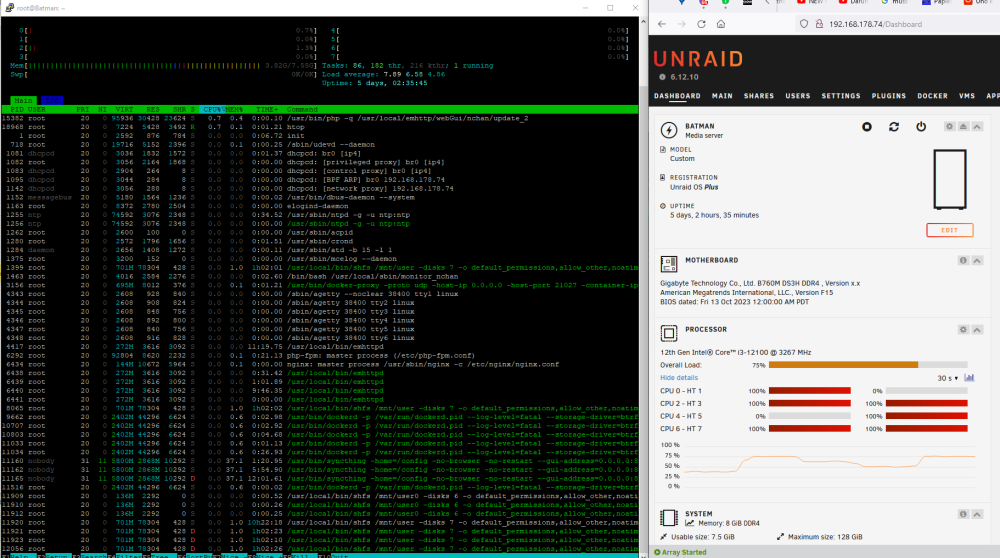Click the PID column header in htop
Image resolution: width=1000 pixels, height=558 pixels.
[17, 110]
